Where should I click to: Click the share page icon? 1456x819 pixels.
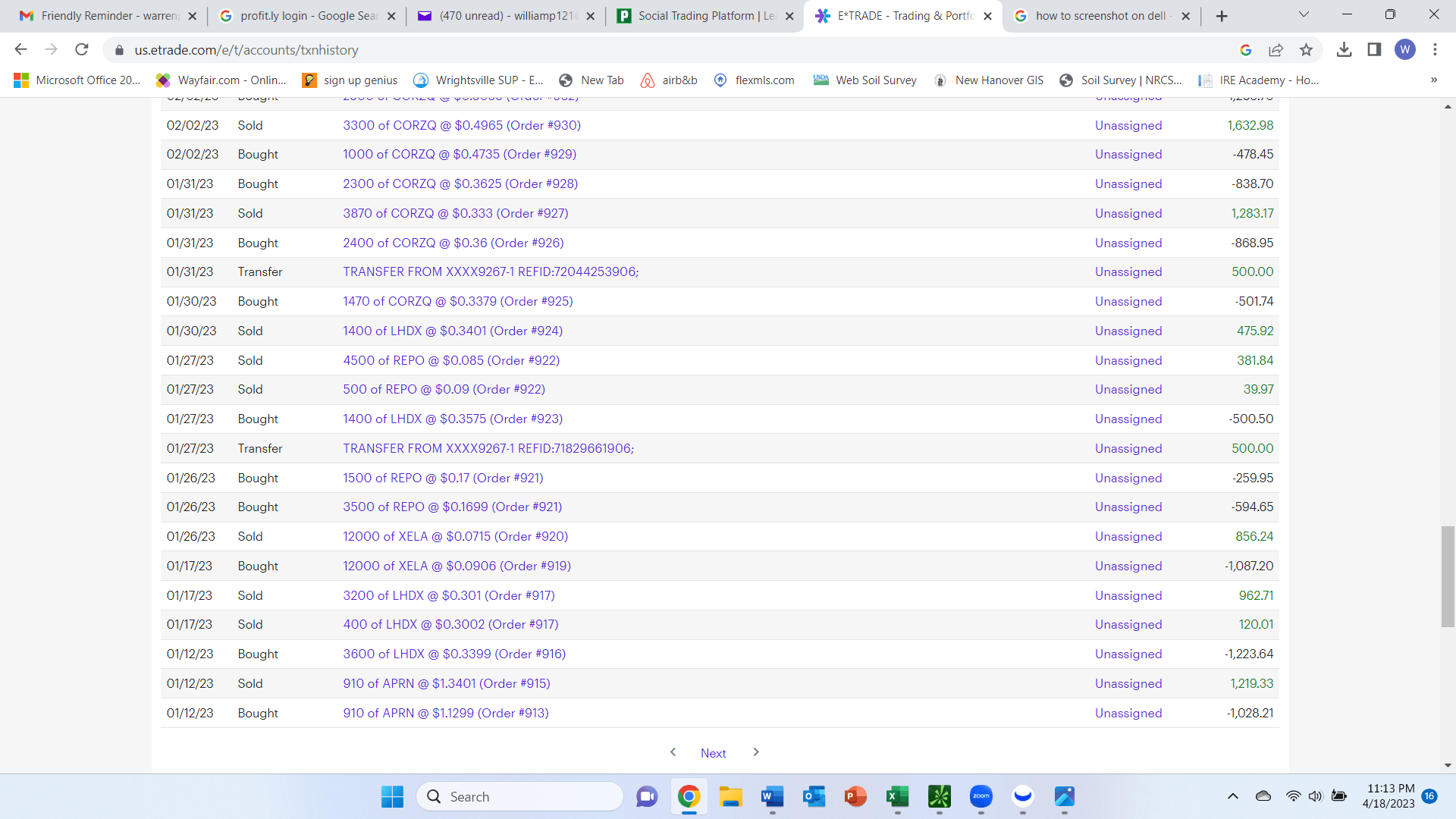1276,50
